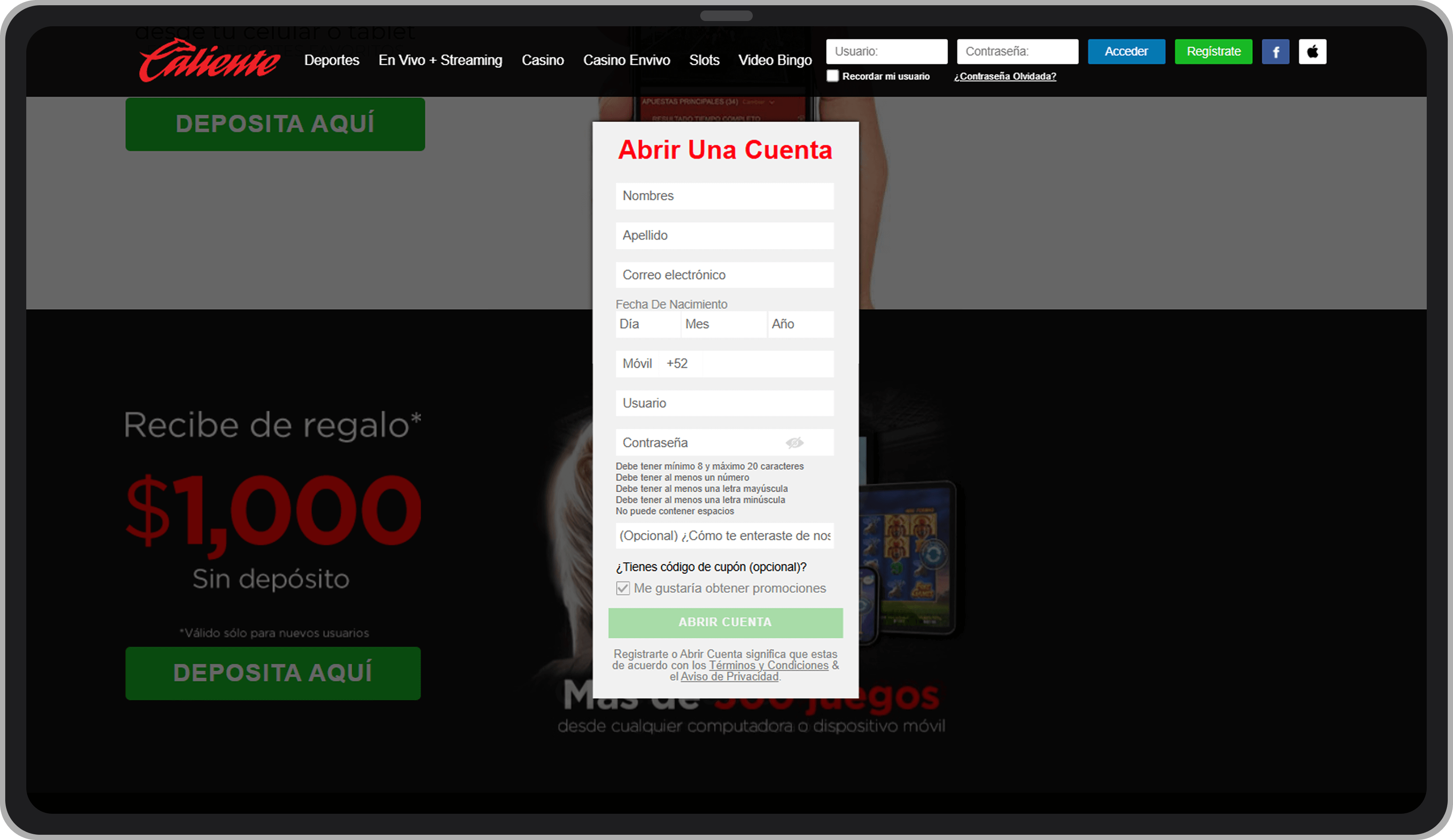Go to En Vivo + Streaming
1453x840 pixels.
click(440, 60)
